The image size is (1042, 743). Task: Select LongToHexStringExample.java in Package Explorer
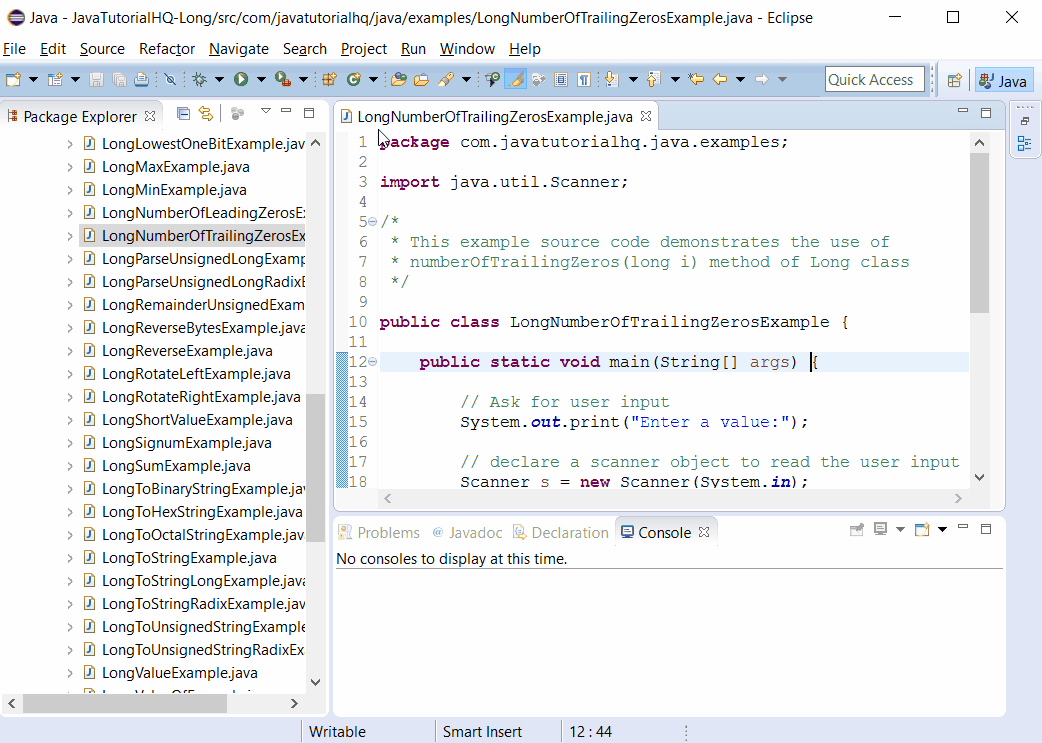tap(202, 512)
